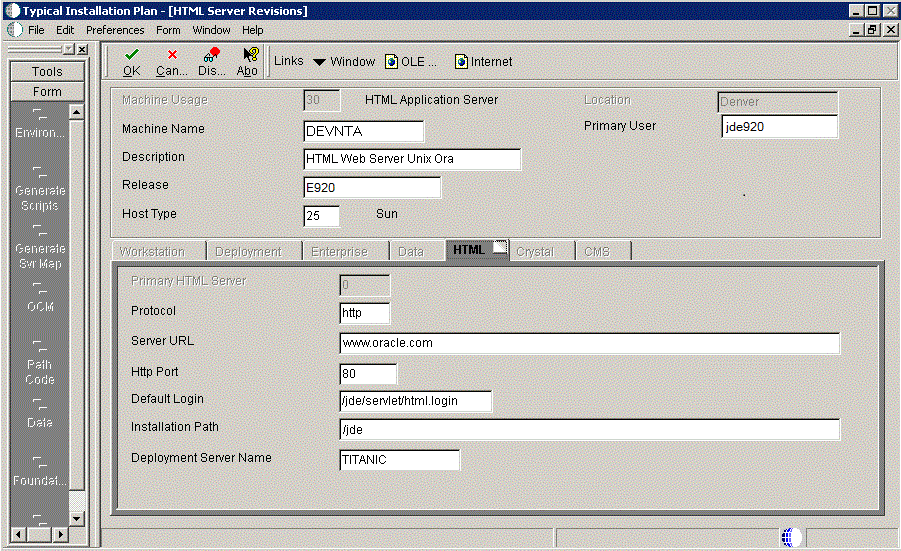Image resolution: width=901 pixels, height=551 pixels.
Task: Open the Tools panel header
Action: (47, 71)
